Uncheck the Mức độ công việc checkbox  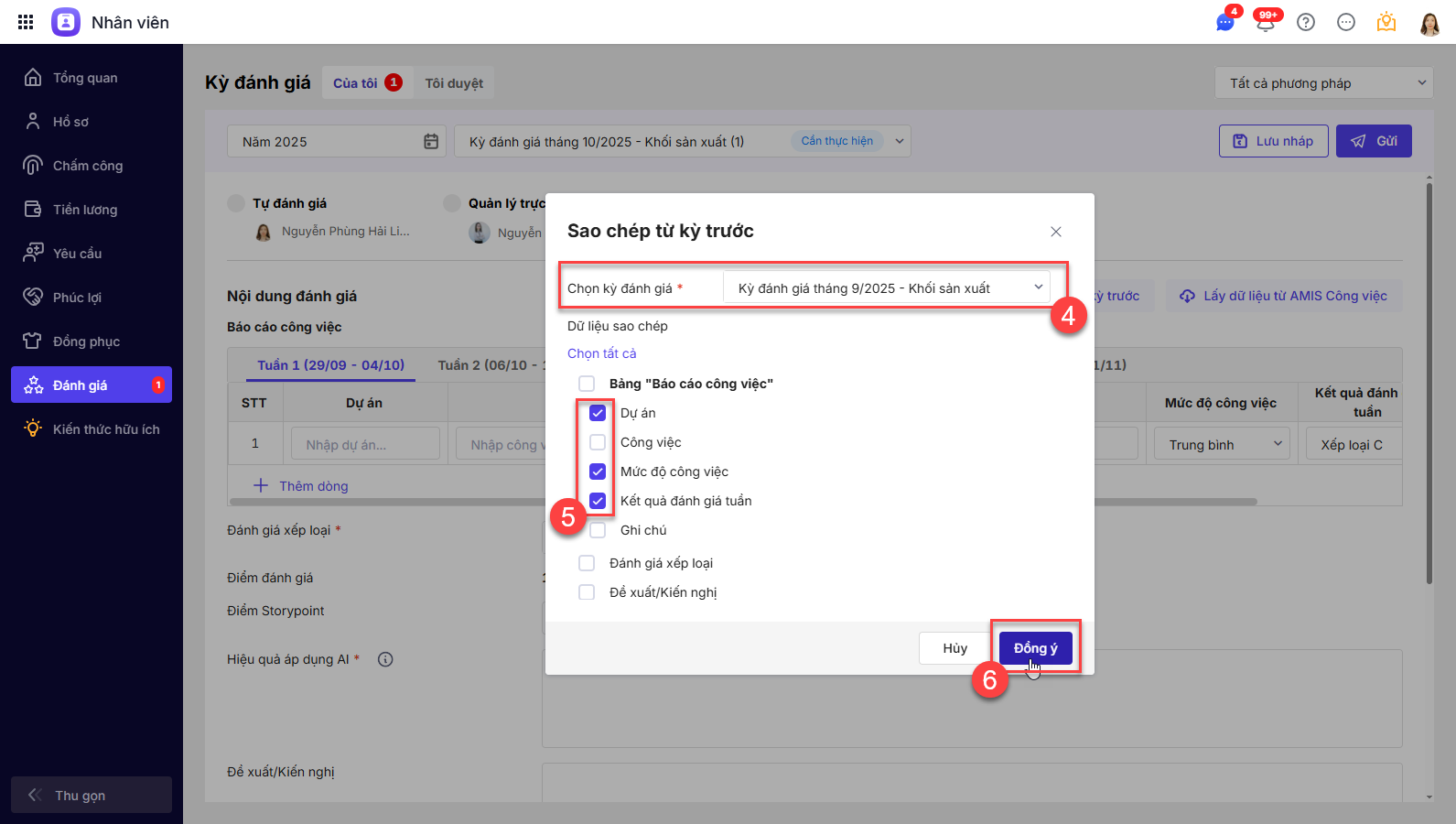(x=598, y=472)
